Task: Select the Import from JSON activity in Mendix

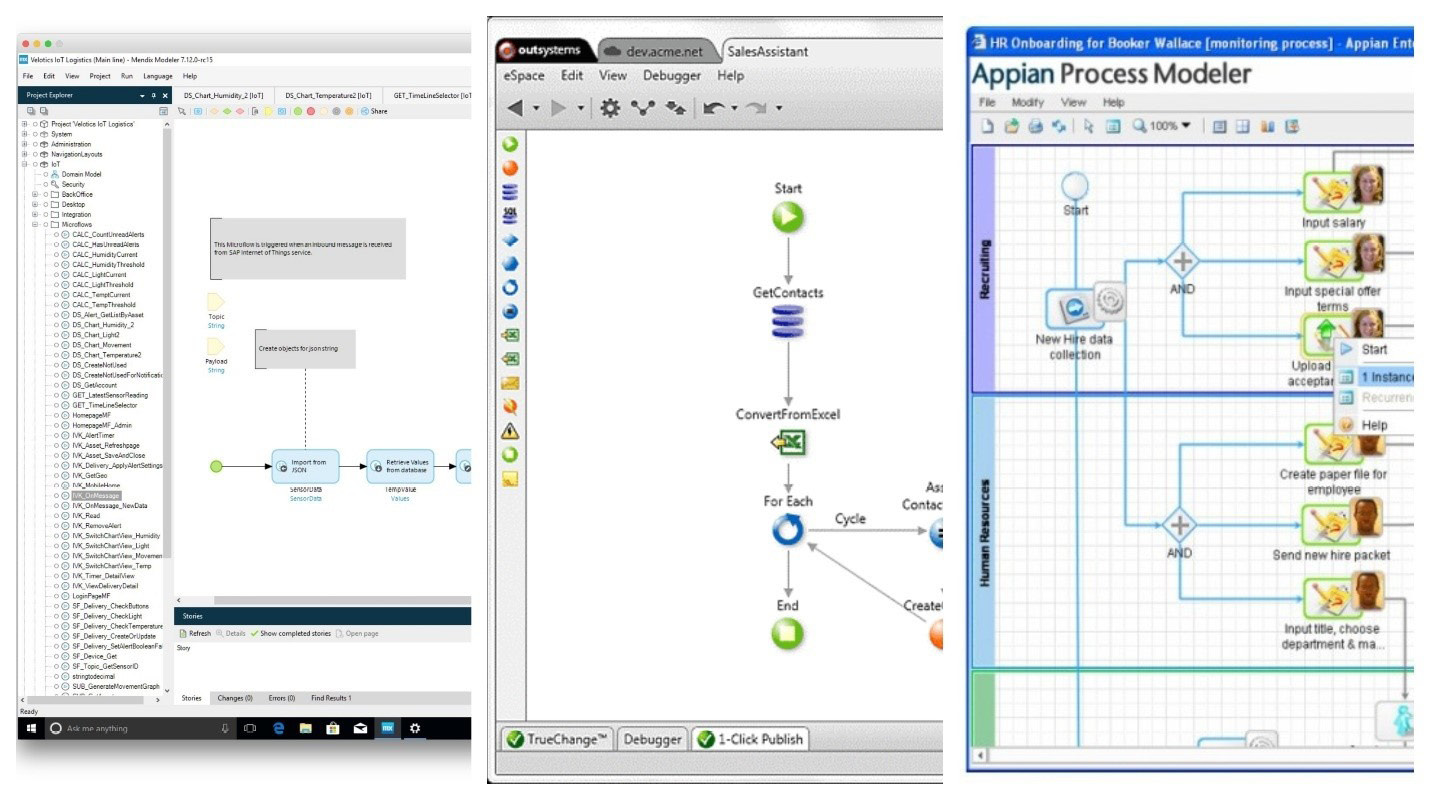Action: click(305, 466)
